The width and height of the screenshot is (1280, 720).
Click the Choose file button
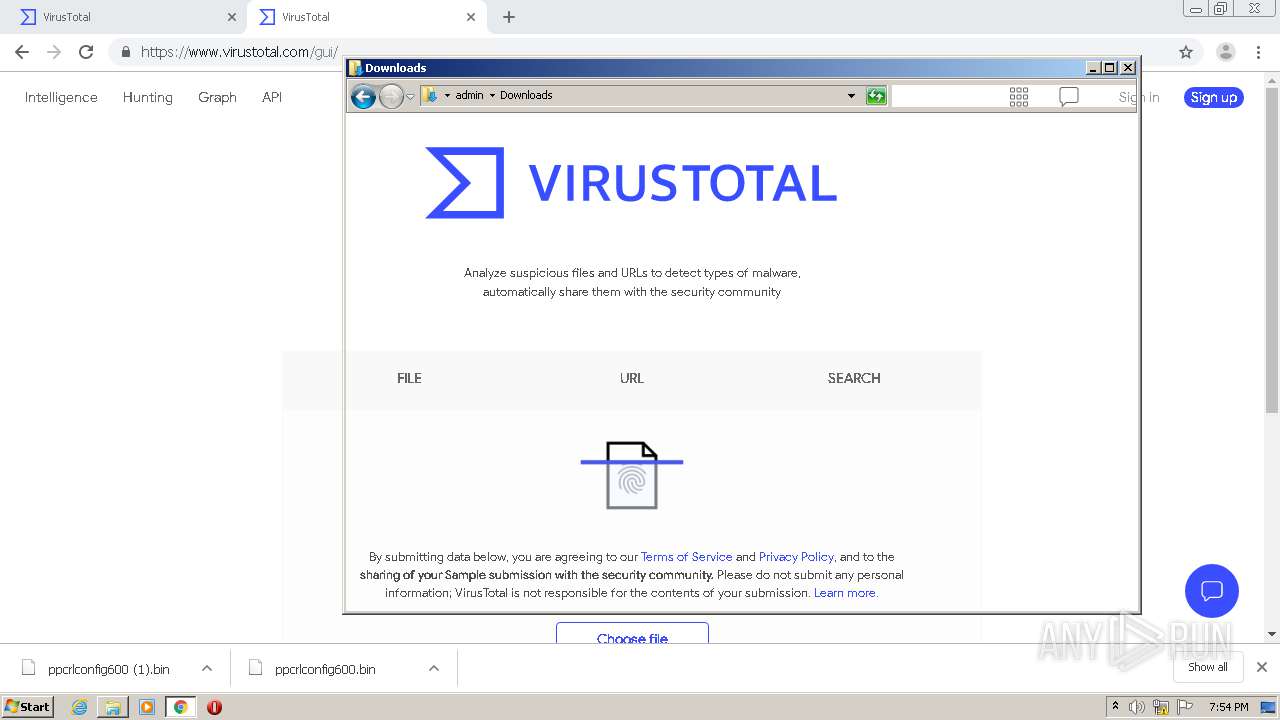[632, 634]
